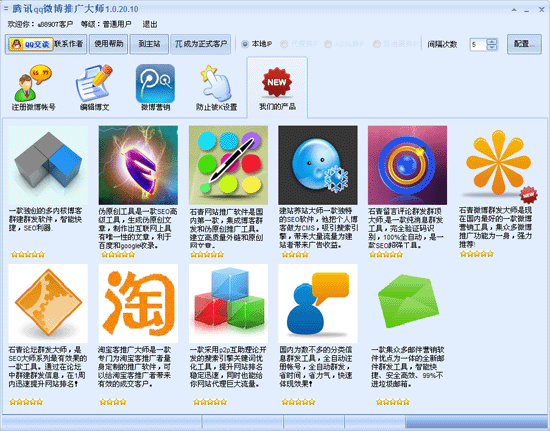
Task: Select the 路由器换IP radio option
Action: pyautogui.click(x=396, y=44)
